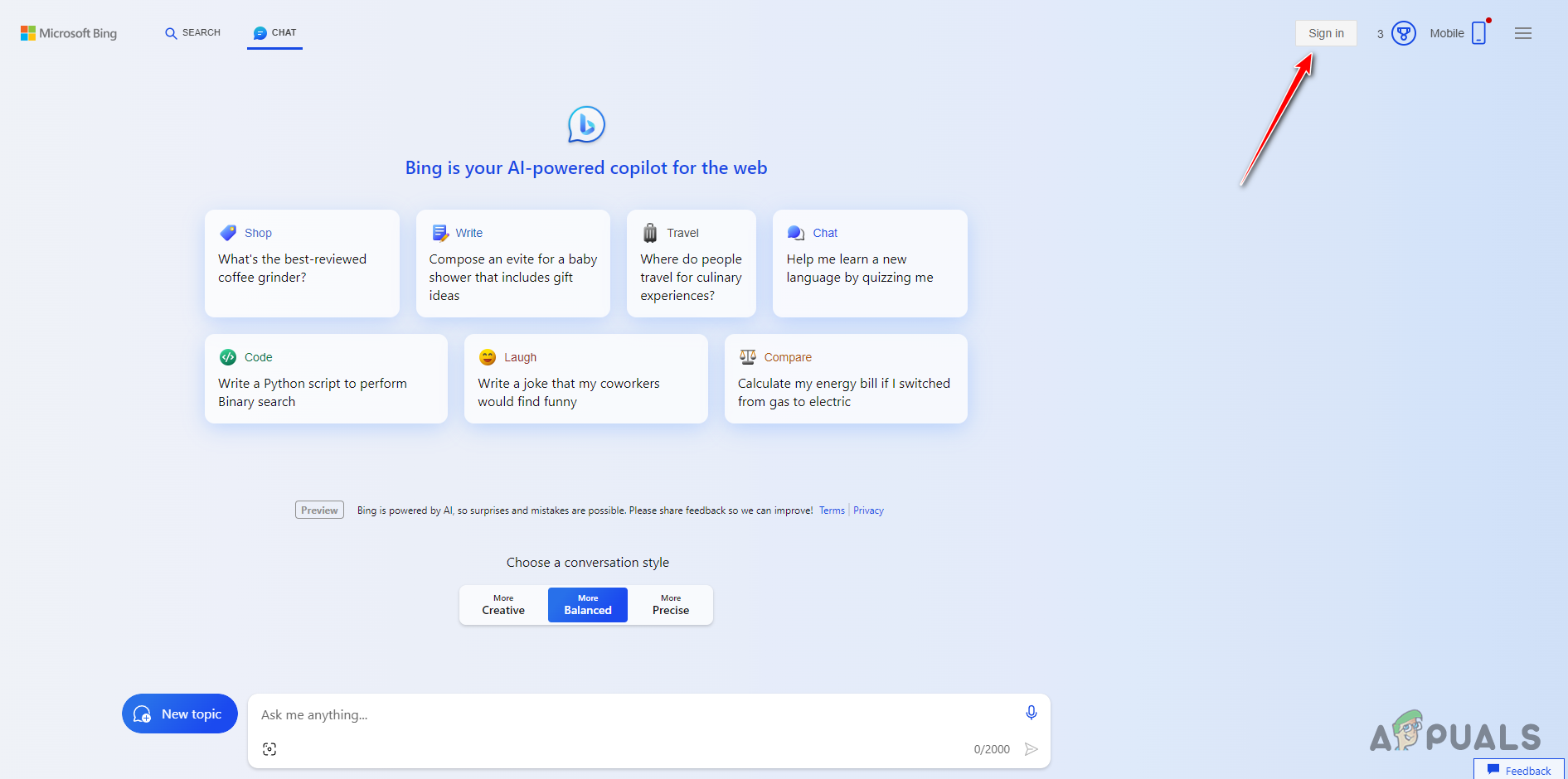Open the Rewards trophy icon
This screenshot has width=1568, height=779.
click(x=1404, y=33)
